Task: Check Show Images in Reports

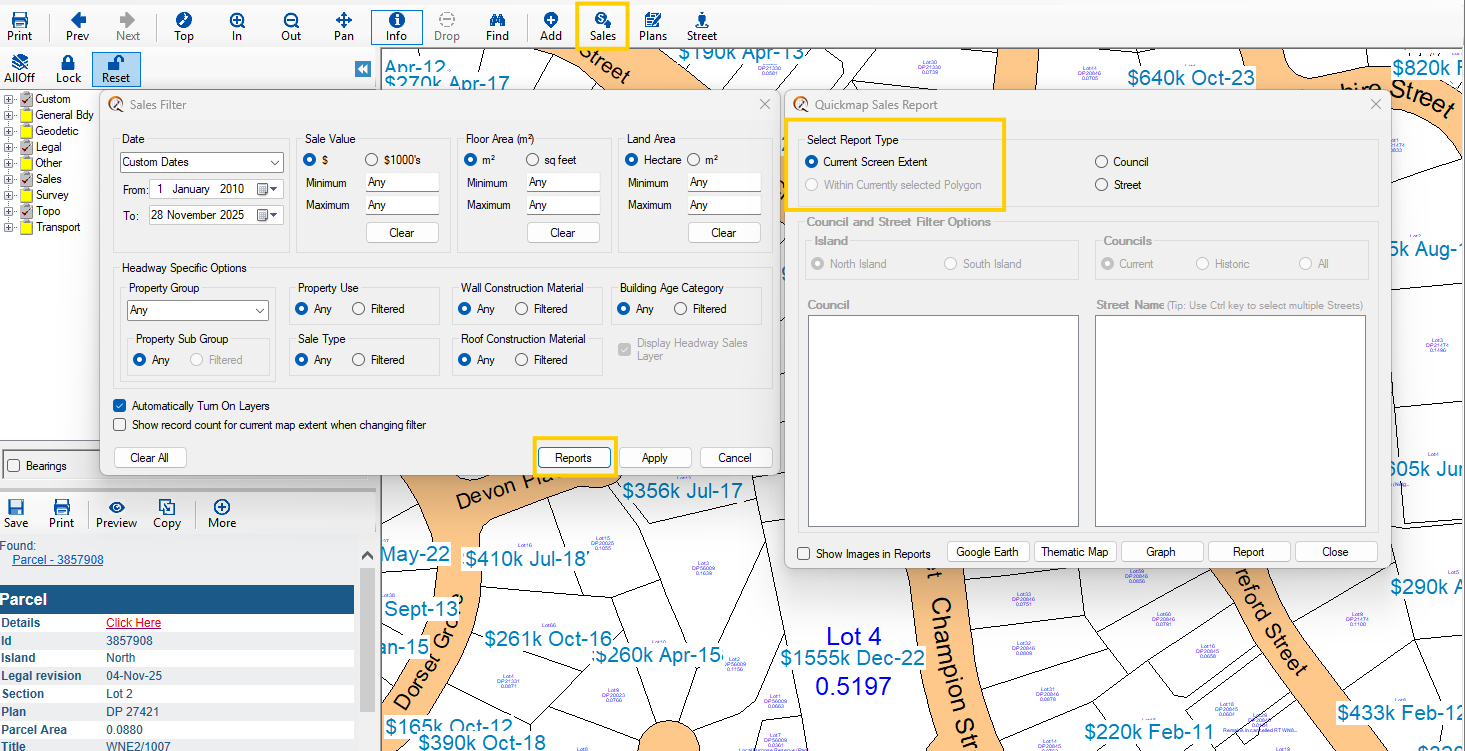Action: pyautogui.click(x=803, y=551)
